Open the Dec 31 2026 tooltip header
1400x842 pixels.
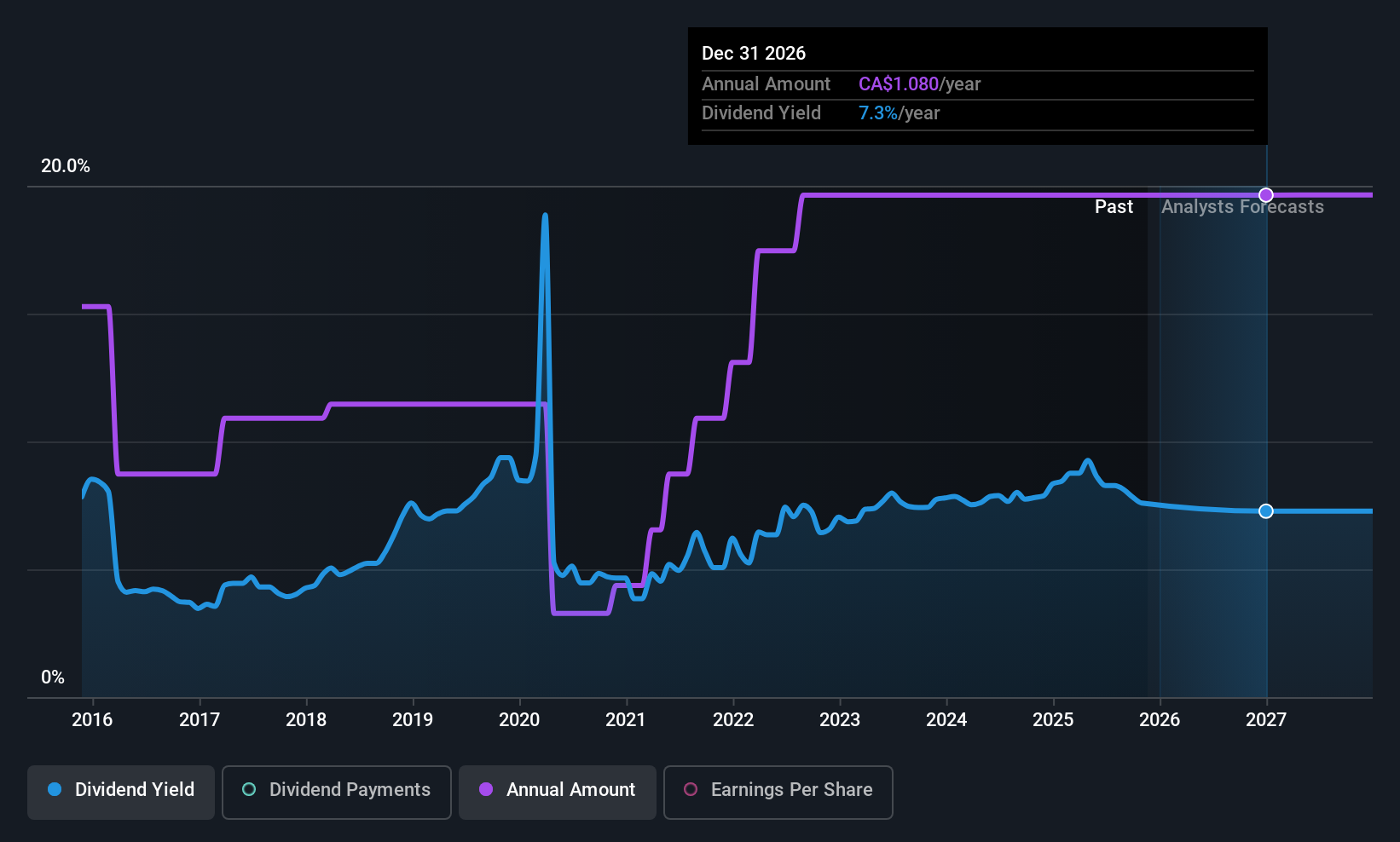[754, 53]
